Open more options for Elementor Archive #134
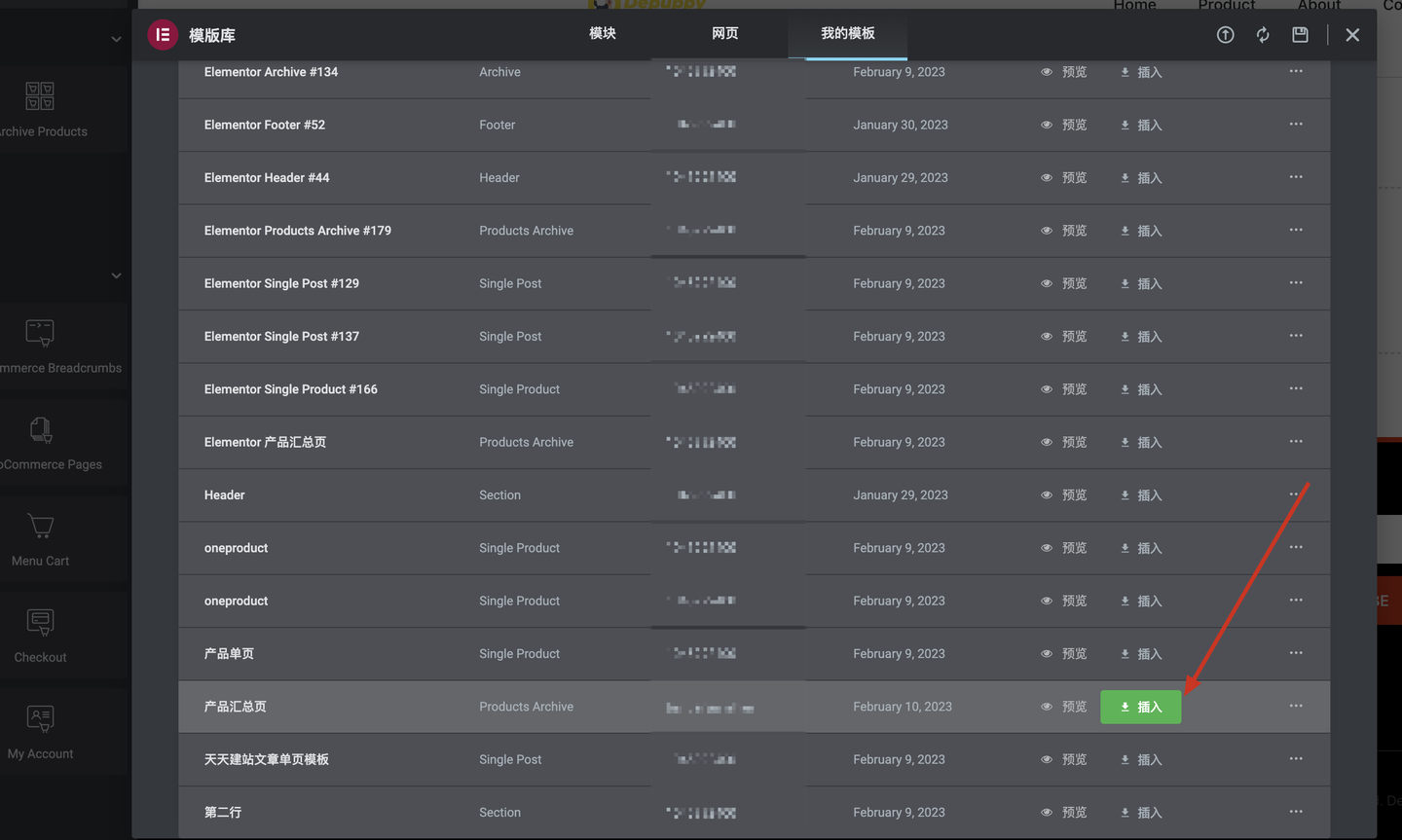 [x=1296, y=71]
